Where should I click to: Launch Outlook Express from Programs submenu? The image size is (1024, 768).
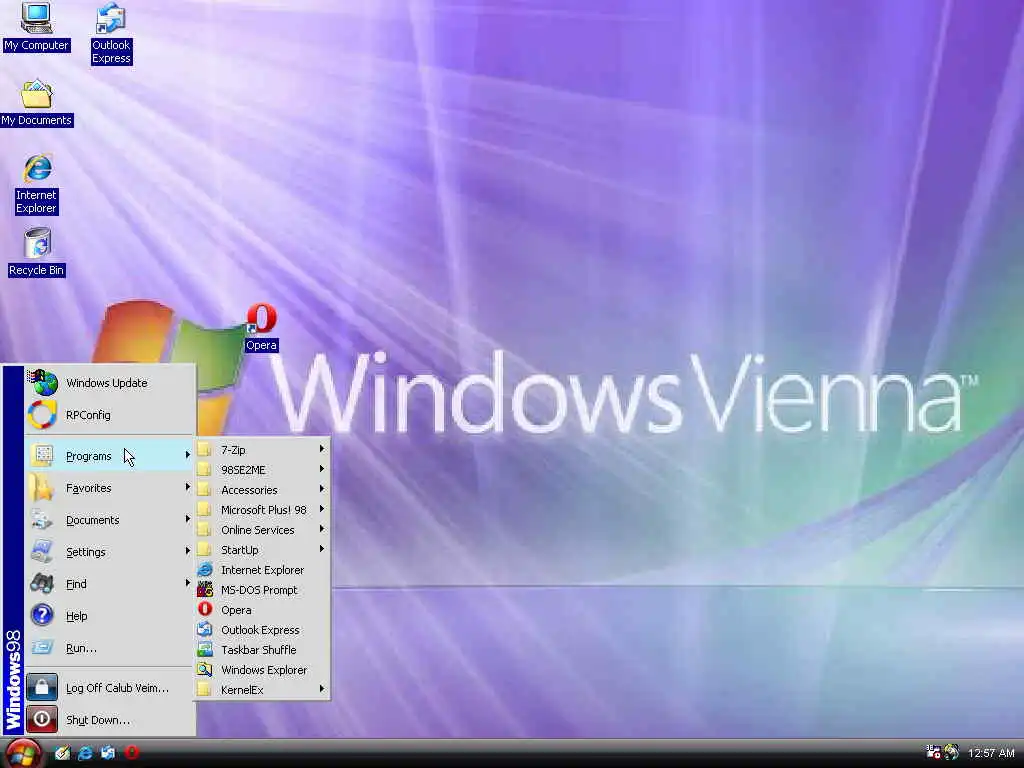262,630
